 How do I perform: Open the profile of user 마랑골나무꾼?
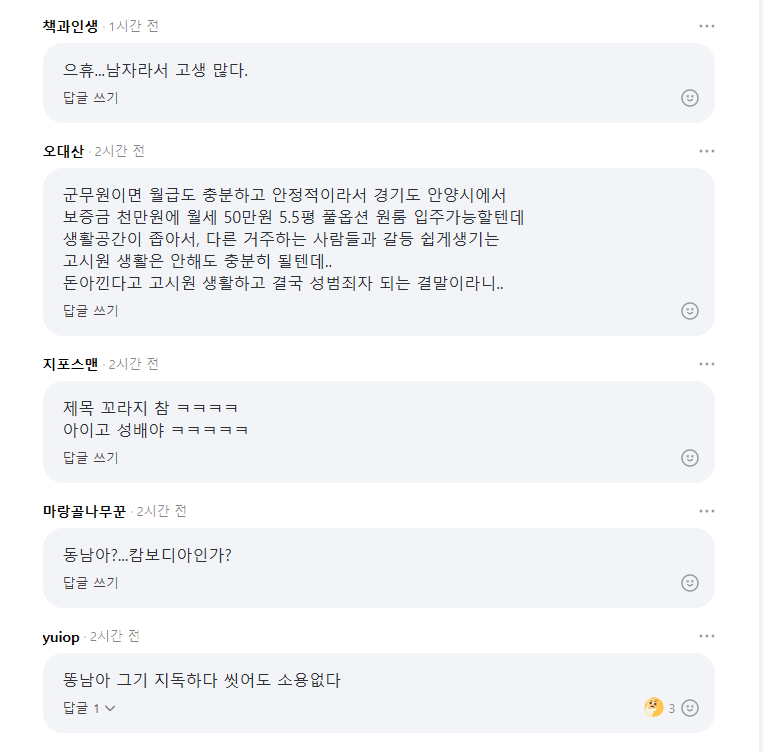(x=84, y=511)
